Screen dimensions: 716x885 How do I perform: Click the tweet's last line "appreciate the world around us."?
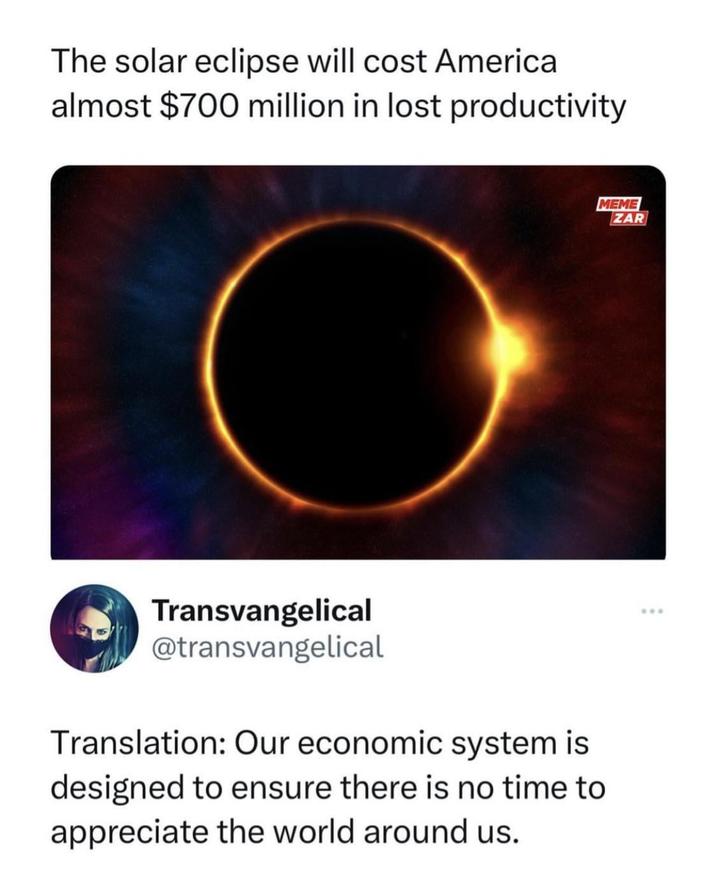(286, 831)
